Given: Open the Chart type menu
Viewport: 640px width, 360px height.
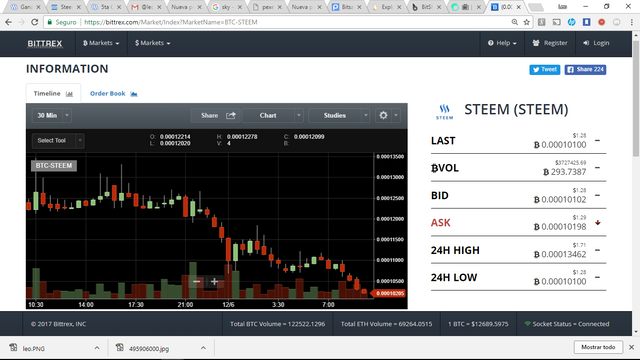Looking at the screenshot, I should point(268,116).
